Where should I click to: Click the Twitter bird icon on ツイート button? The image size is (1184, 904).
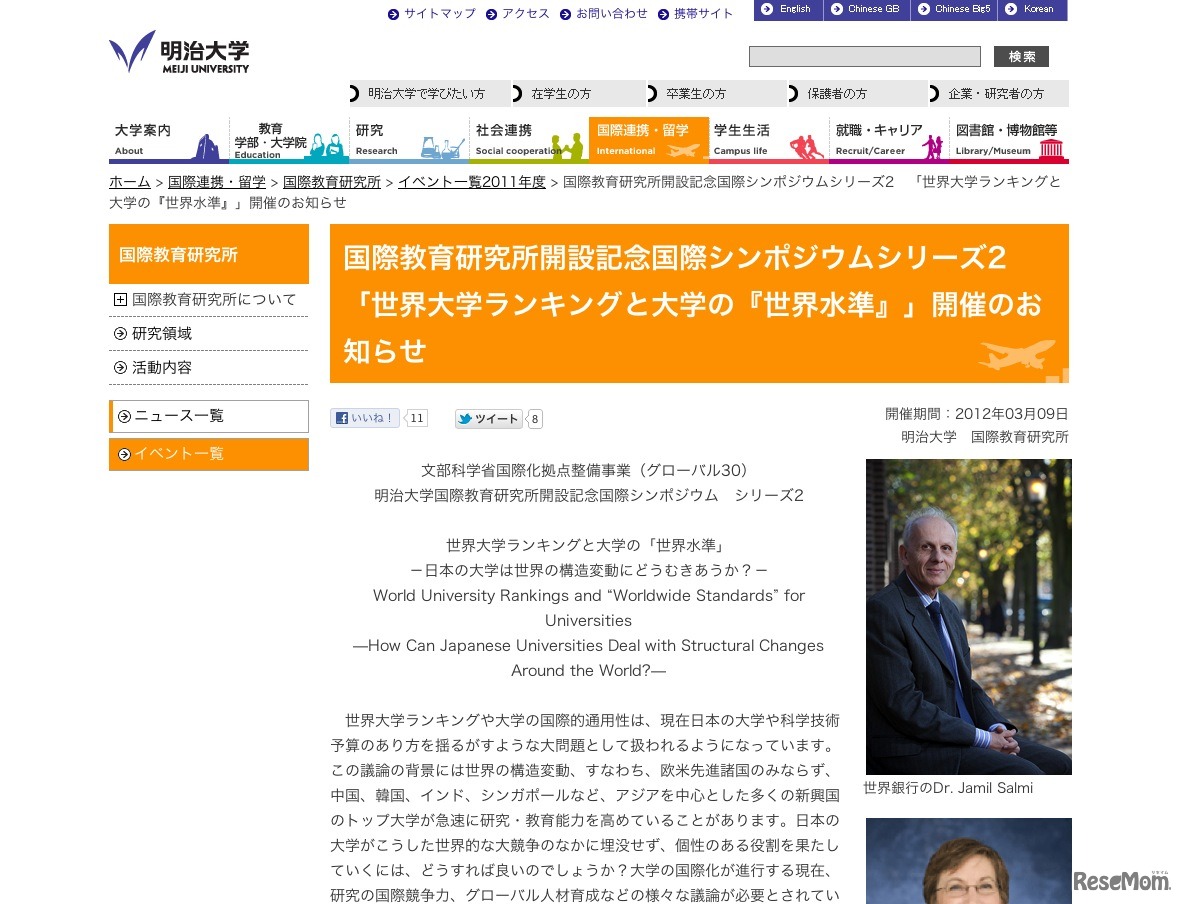(x=468, y=419)
